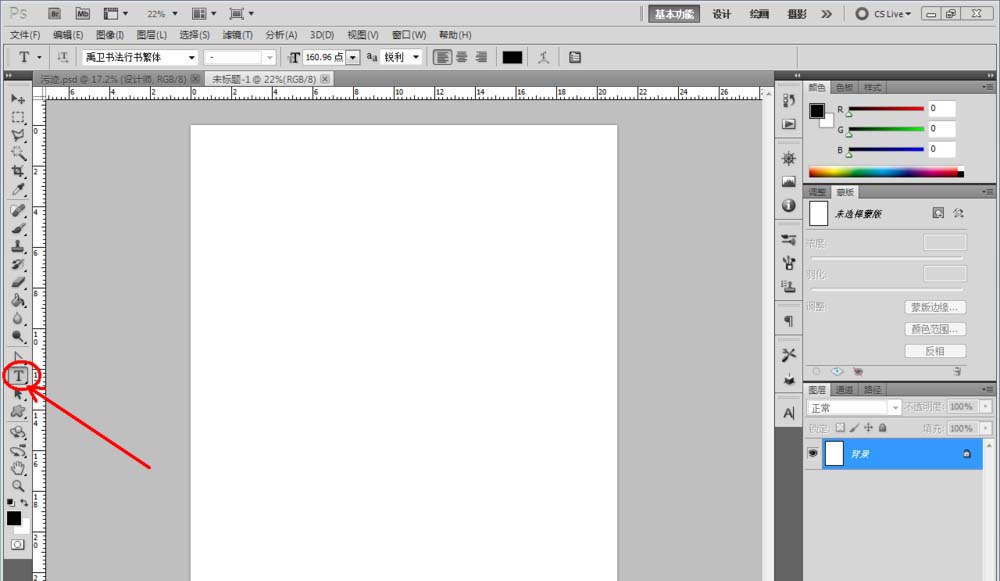Open the Character and Paragraph panel

(x=575, y=57)
